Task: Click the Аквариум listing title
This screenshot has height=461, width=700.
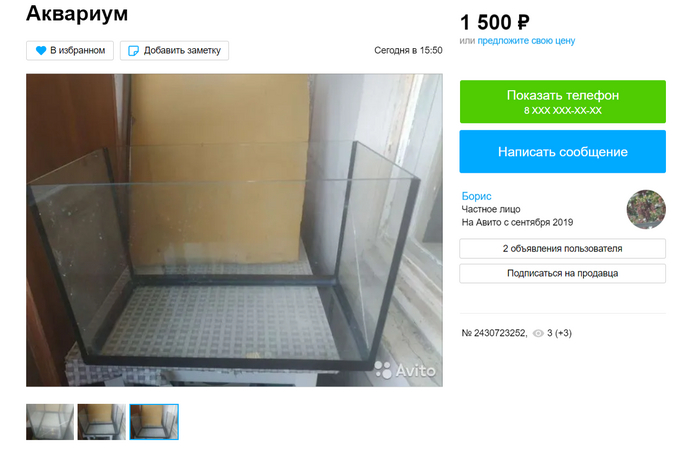Action: [x=77, y=13]
